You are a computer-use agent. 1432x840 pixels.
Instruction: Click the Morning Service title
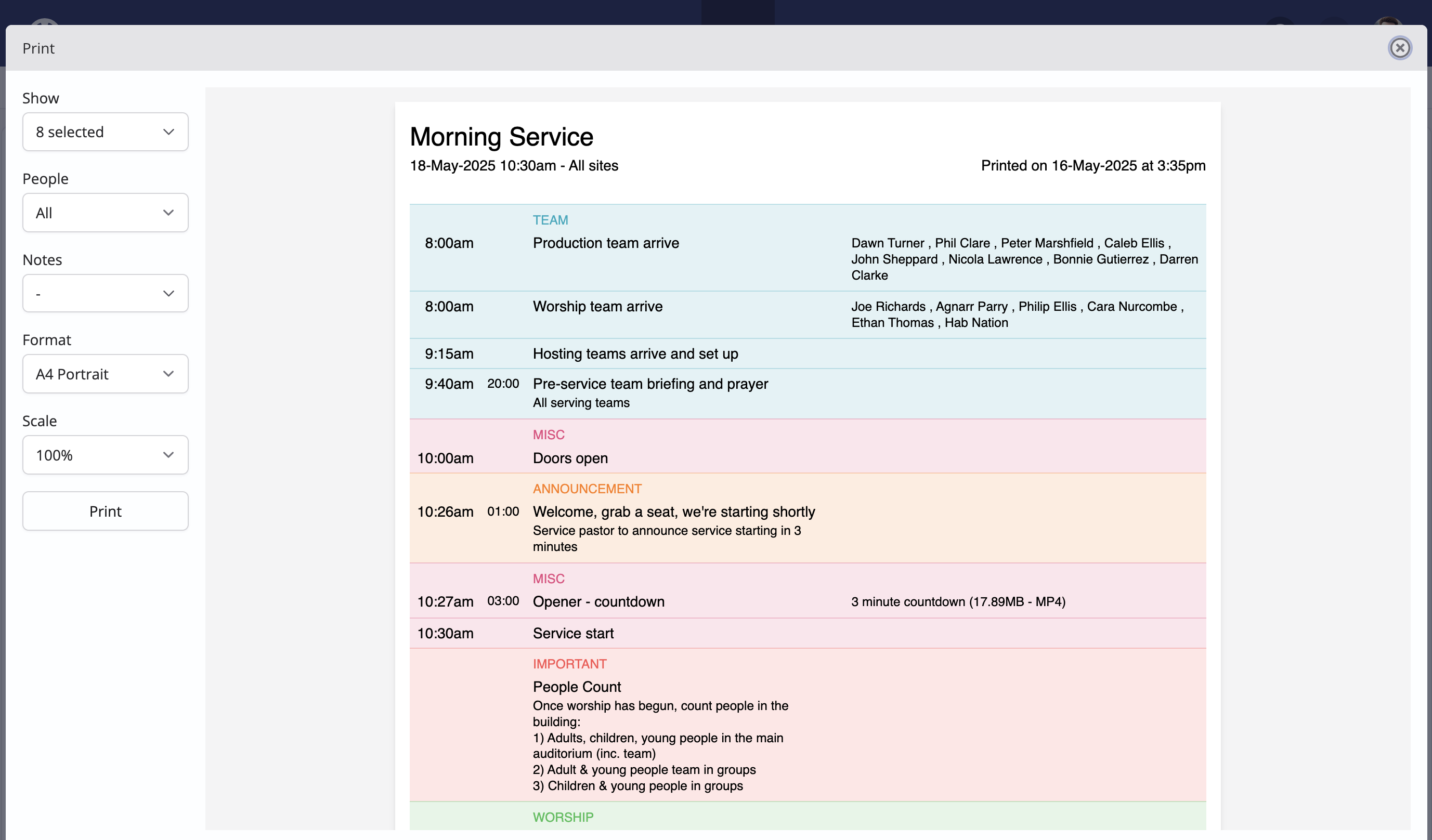pyautogui.click(x=501, y=137)
